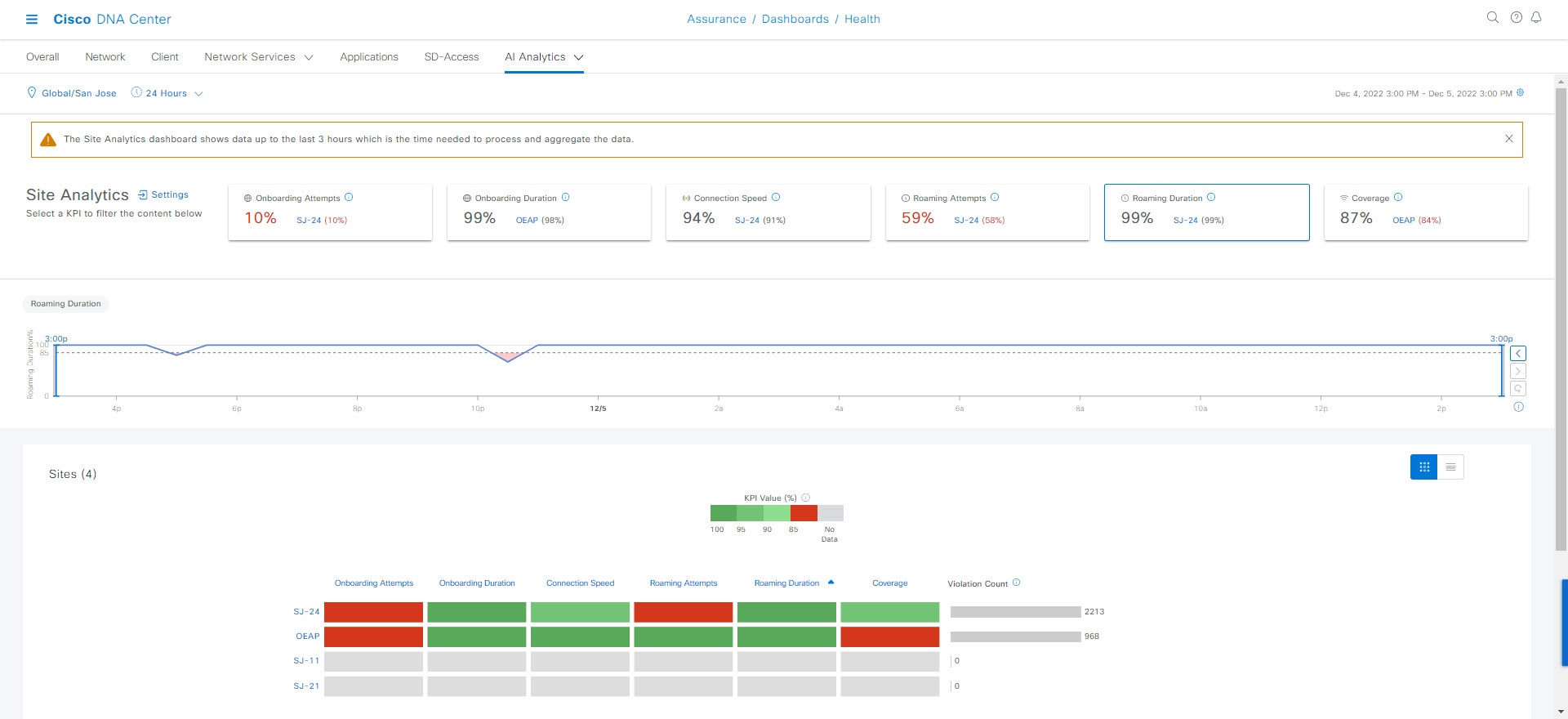This screenshot has width=1568, height=719.
Task: Click info icon next to Violation Count
Action: (1016, 583)
